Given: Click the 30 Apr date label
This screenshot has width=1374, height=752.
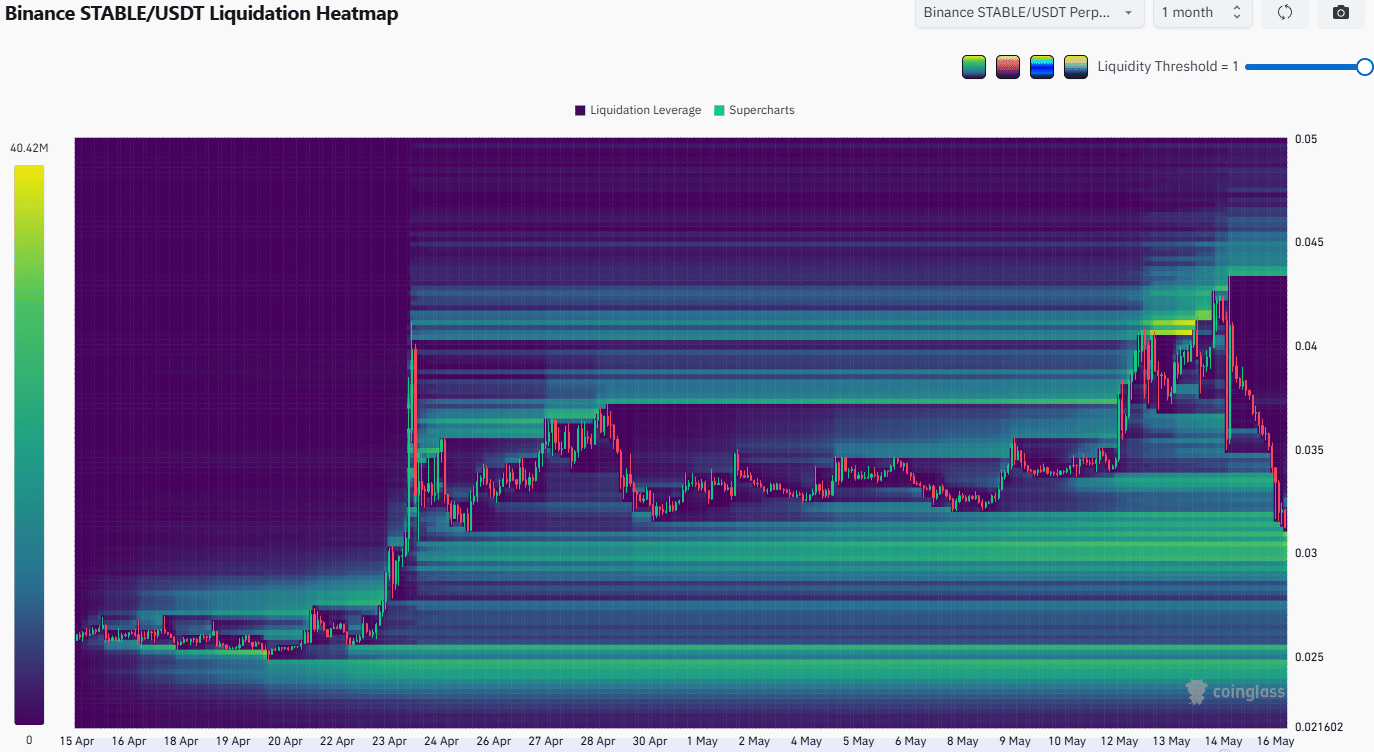Looking at the screenshot, I should (x=650, y=741).
